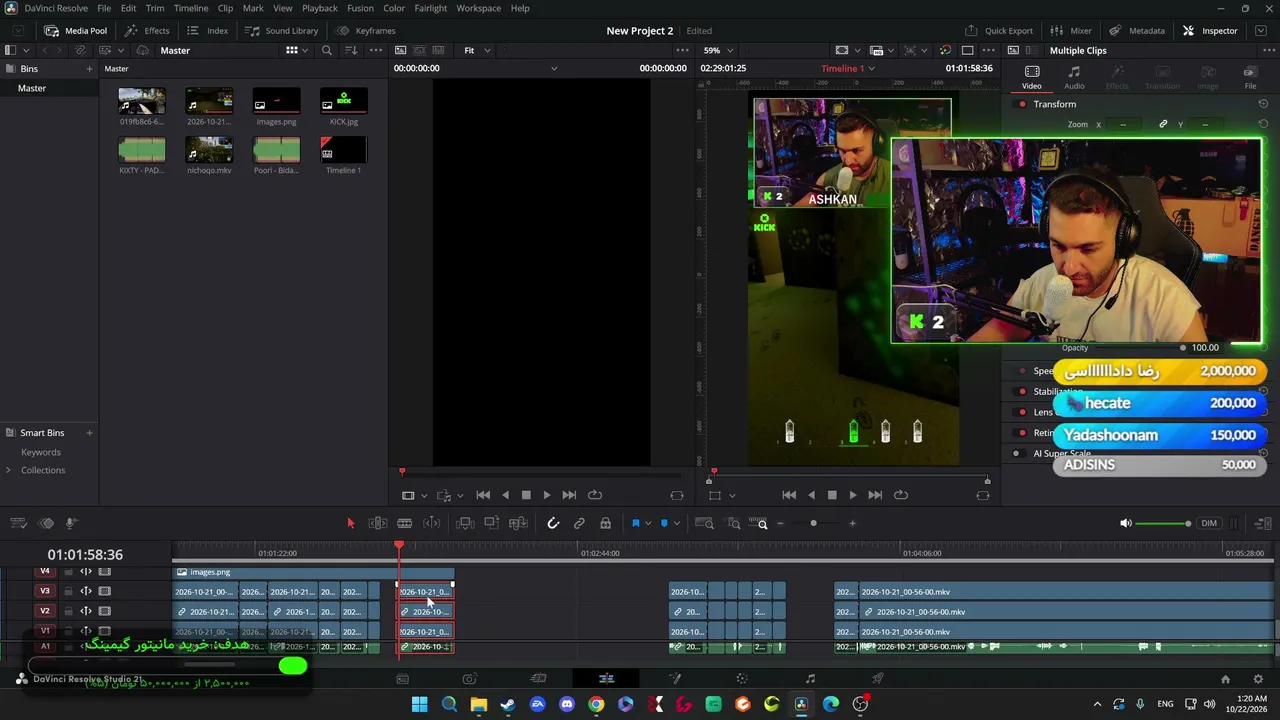Toggle timeline snapping magnet icon
Screen dimensions: 1280x720
(x=553, y=523)
